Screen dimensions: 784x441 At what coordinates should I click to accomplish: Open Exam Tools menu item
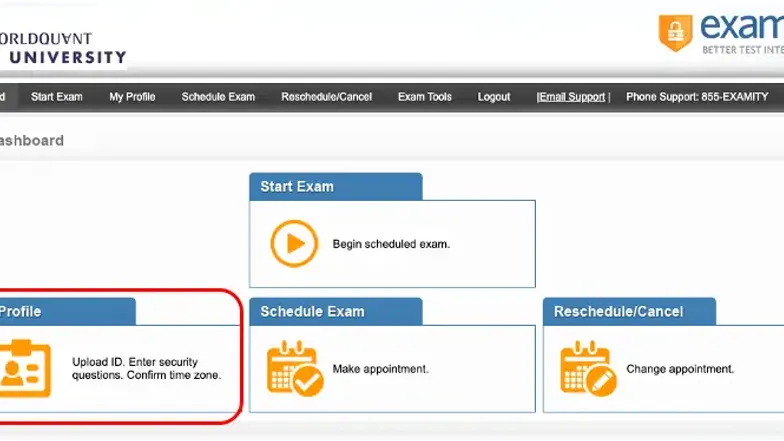point(424,97)
